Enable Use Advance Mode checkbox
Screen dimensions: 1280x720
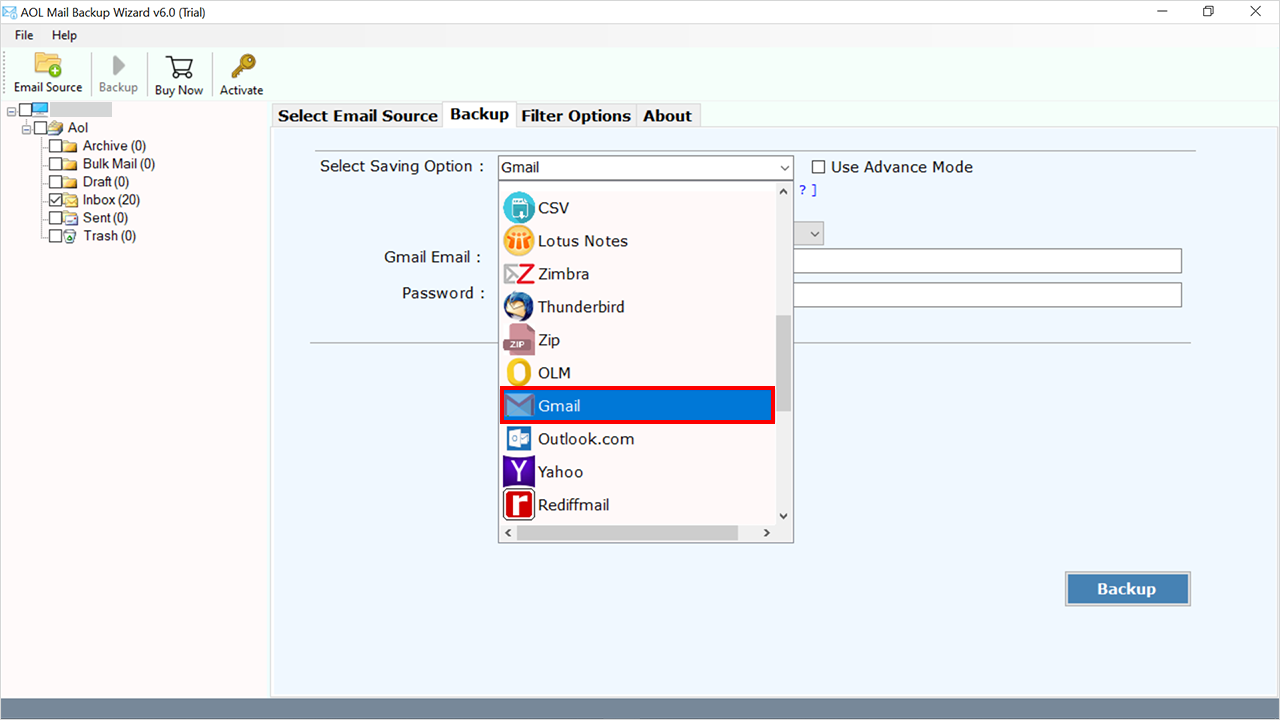[818, 167]
